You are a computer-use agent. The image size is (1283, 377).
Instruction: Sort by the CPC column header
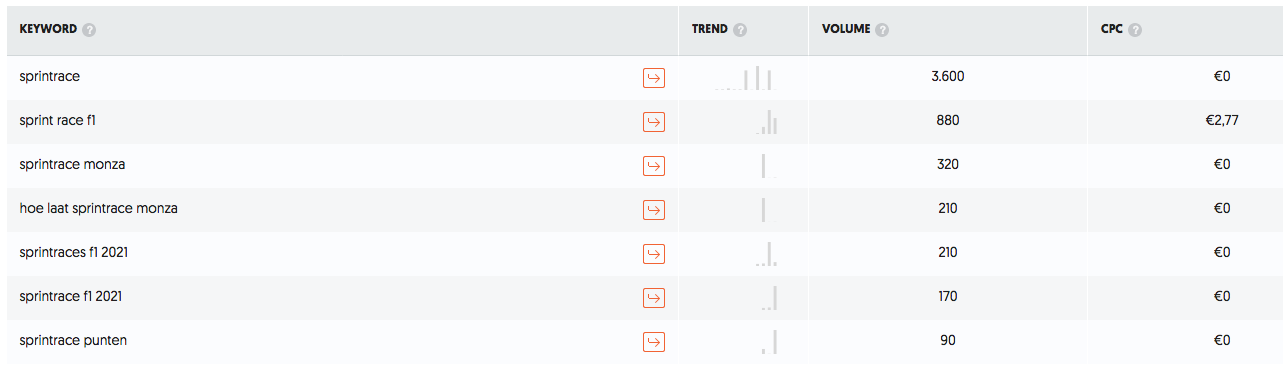(x=1111, y=30)
